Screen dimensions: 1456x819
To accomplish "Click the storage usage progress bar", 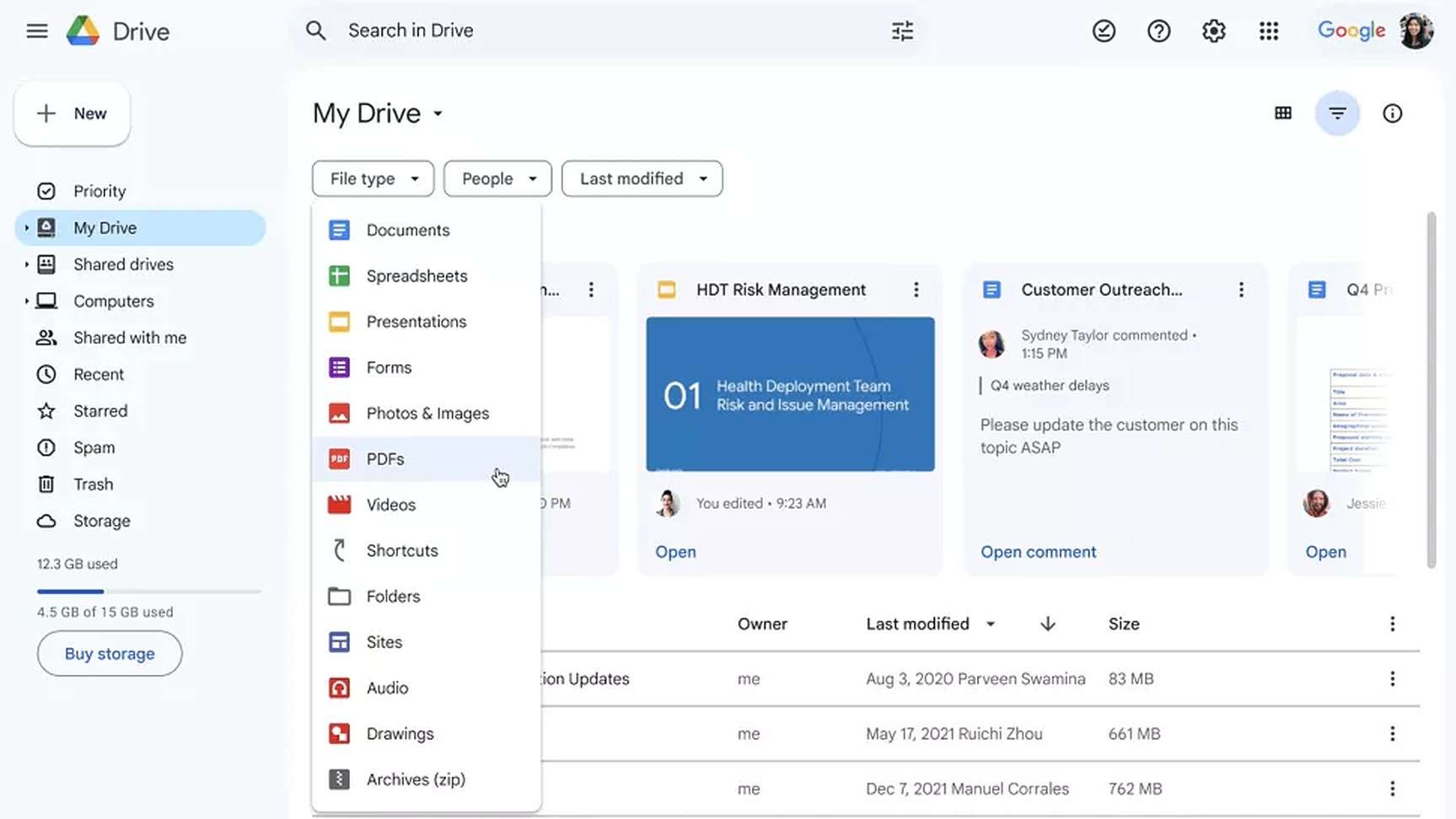I will point(148,591).
